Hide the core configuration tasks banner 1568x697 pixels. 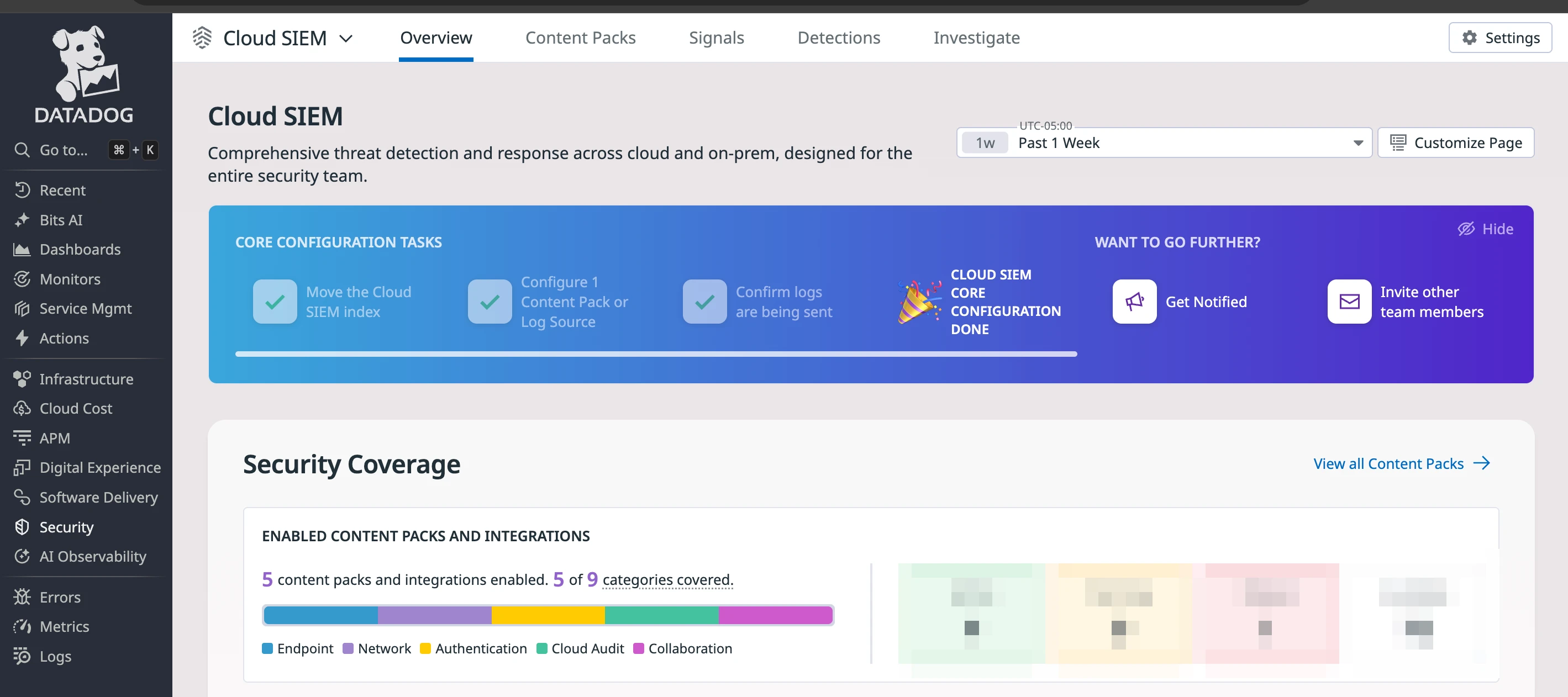(1485, 229)
